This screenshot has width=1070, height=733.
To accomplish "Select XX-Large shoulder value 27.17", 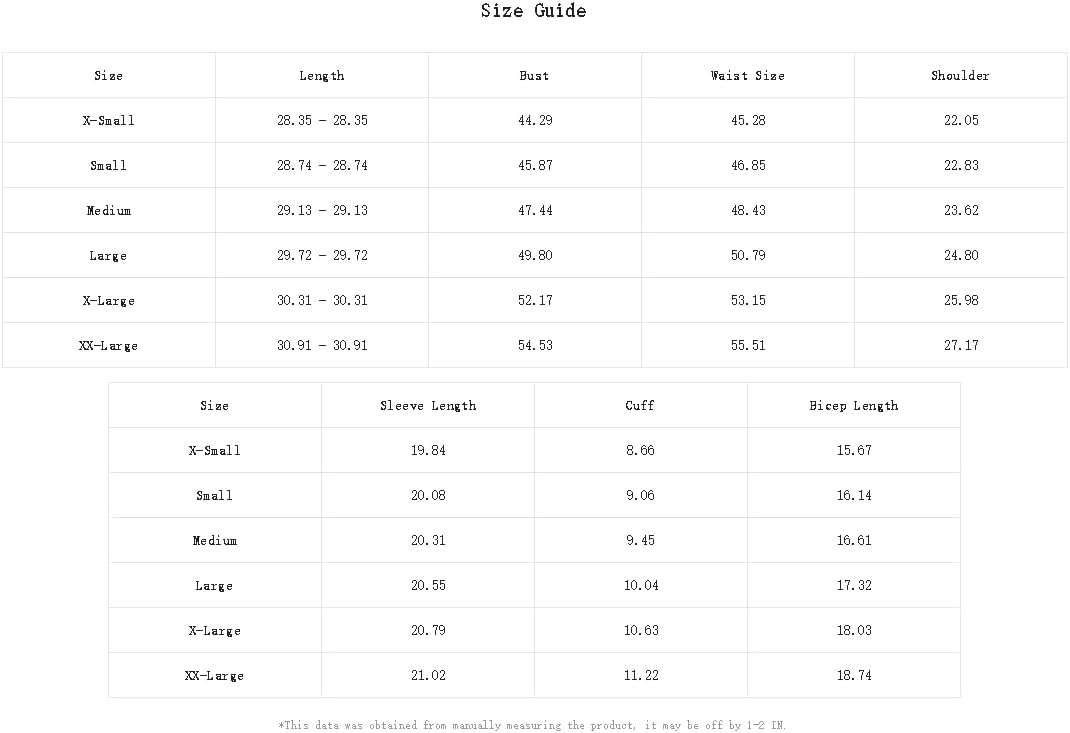I will click(x=961, y=345).
